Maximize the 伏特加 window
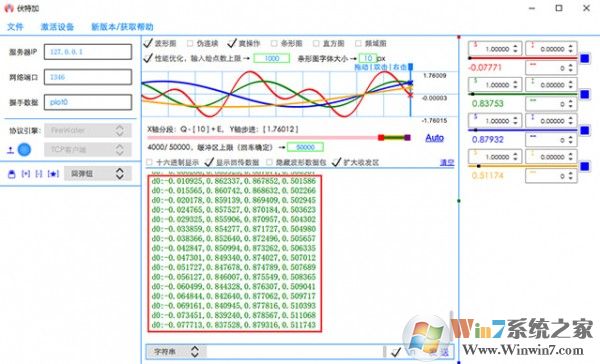 [559, 8]
